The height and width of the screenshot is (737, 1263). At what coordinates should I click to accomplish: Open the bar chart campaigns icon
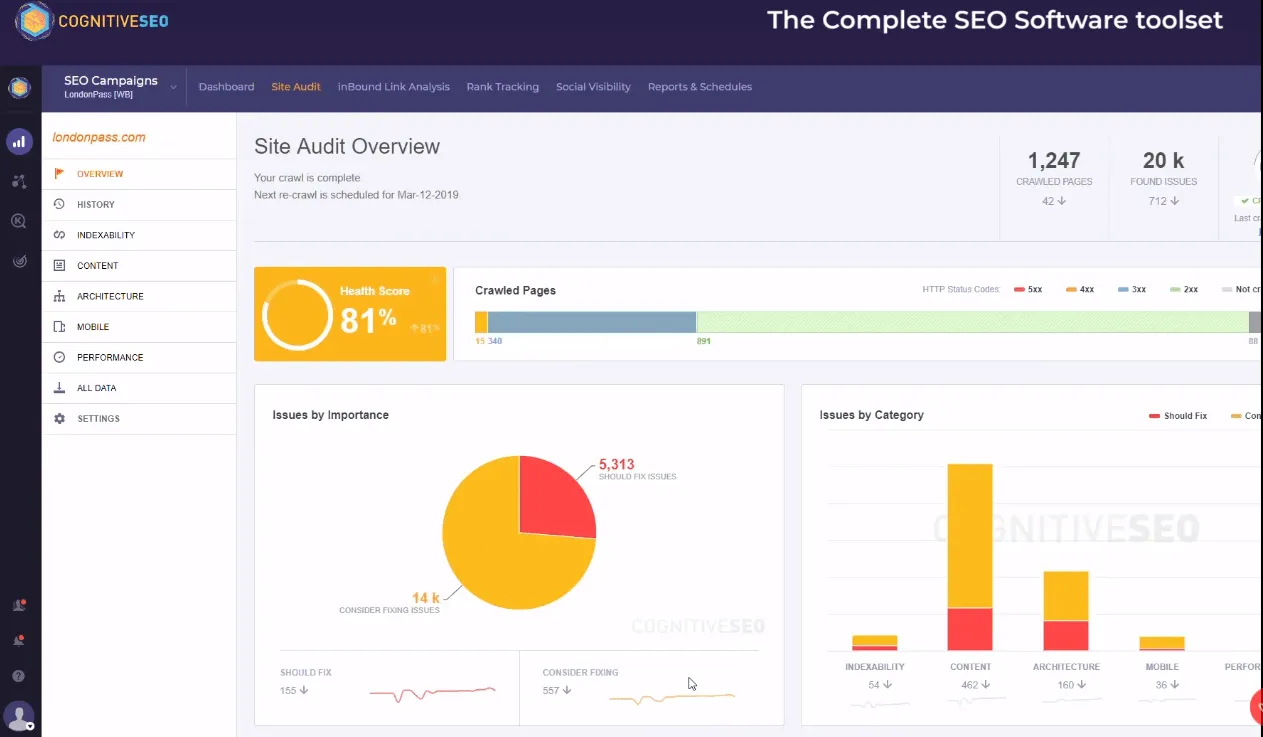(19, 142)
